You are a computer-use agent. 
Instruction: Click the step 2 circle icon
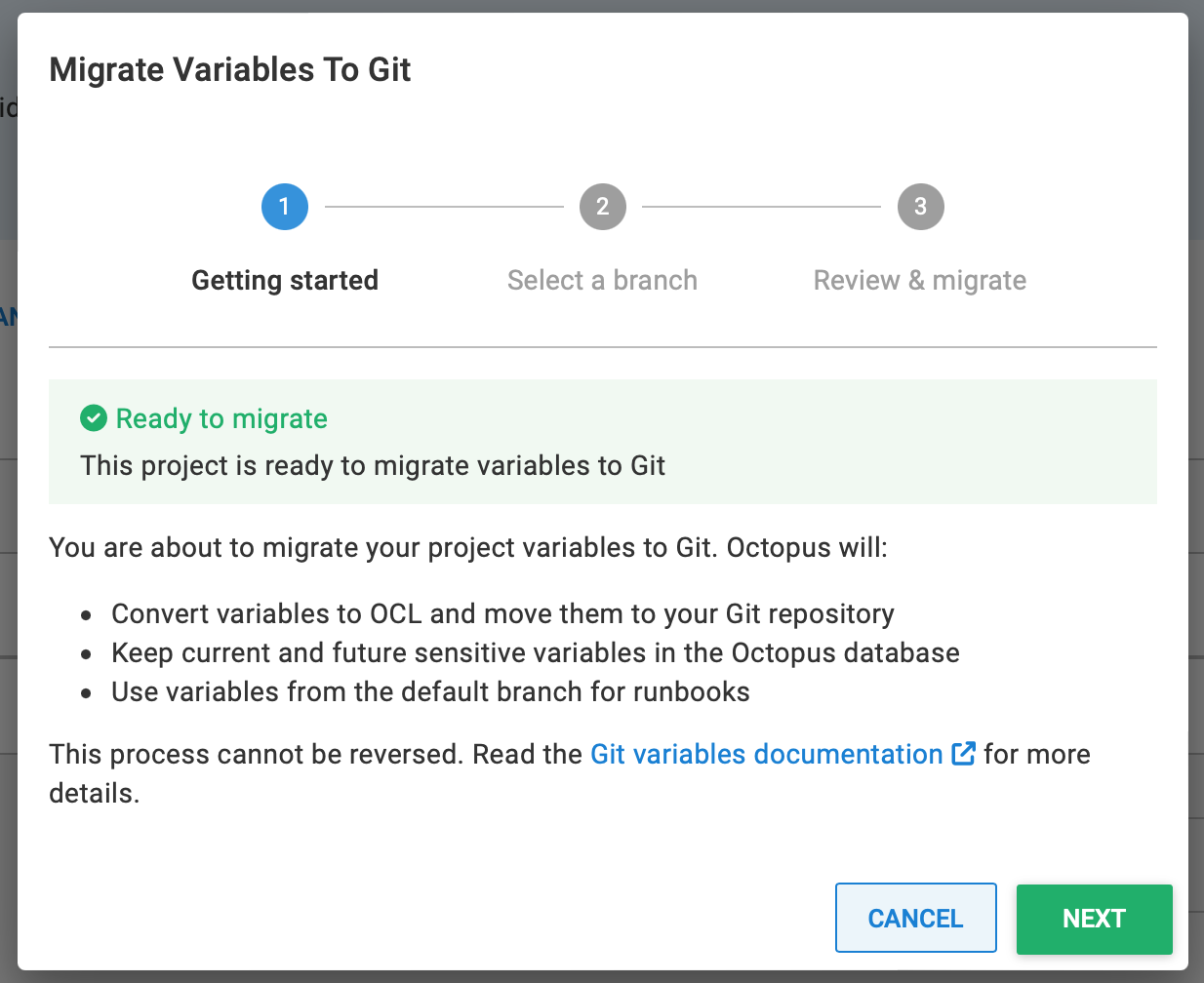[603, 207]
